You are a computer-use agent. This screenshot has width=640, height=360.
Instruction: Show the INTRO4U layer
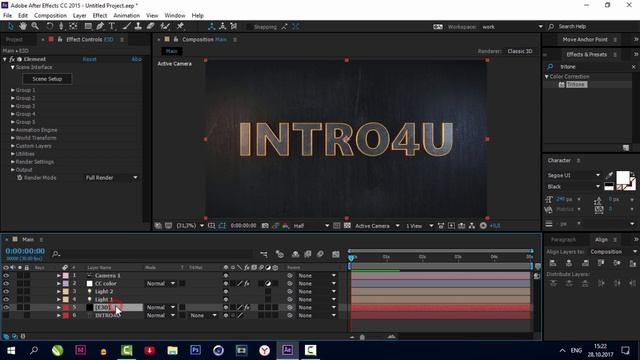(6, 316)
